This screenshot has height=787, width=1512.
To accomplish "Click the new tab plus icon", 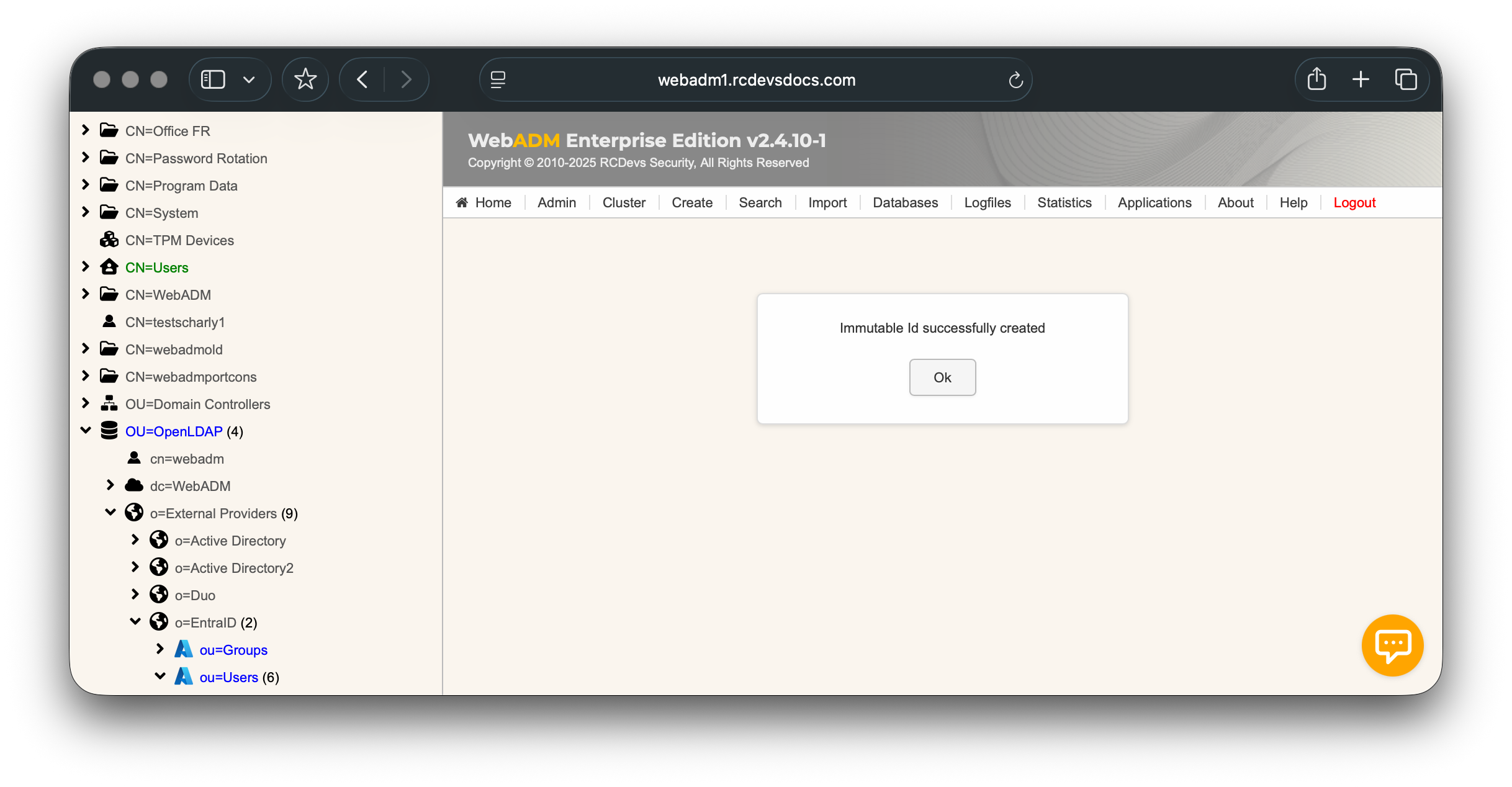I will (x=1361, y=79).
